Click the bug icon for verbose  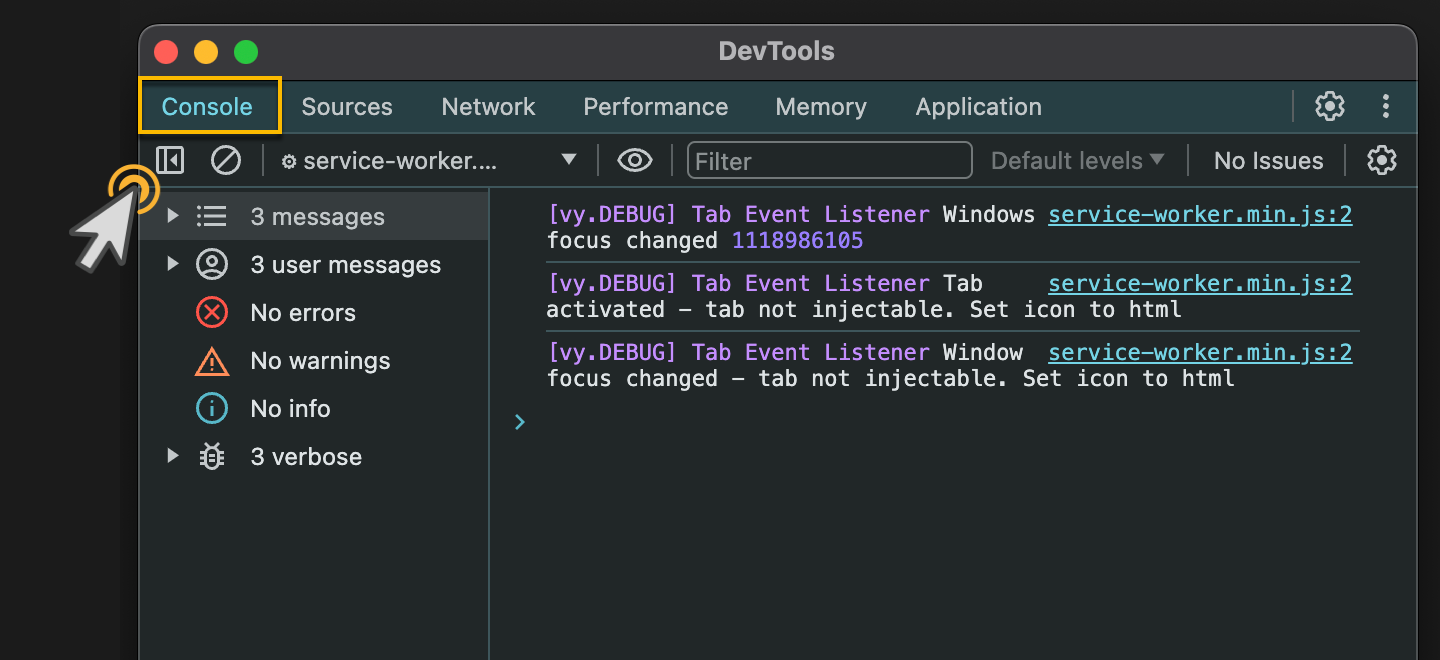click(212, 456)
